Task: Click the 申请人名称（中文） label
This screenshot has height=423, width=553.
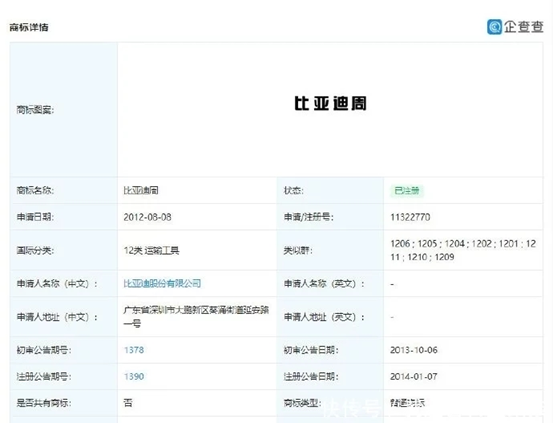Action: point(57,283)
